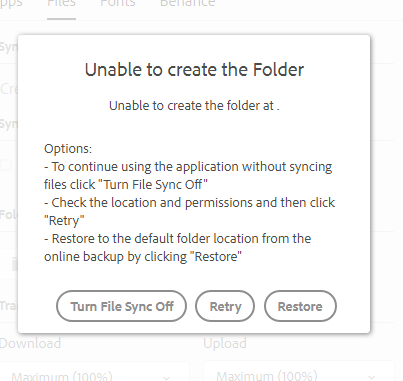The height and width of the screenshot is (381, 403).
Task: Click the Download label under the dialog
Action: click(30, 343)
